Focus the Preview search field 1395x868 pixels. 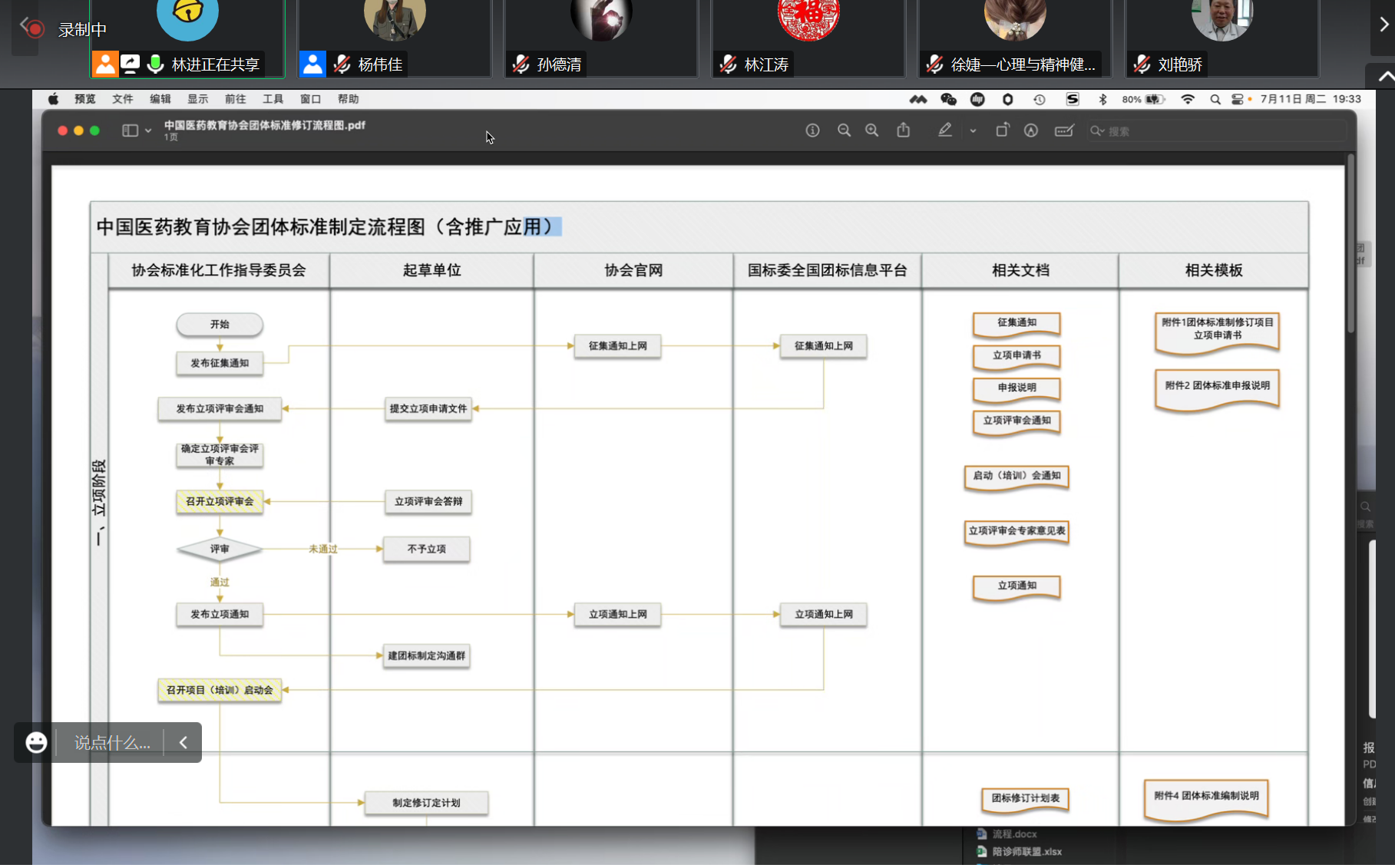(x=1217, y=131)
